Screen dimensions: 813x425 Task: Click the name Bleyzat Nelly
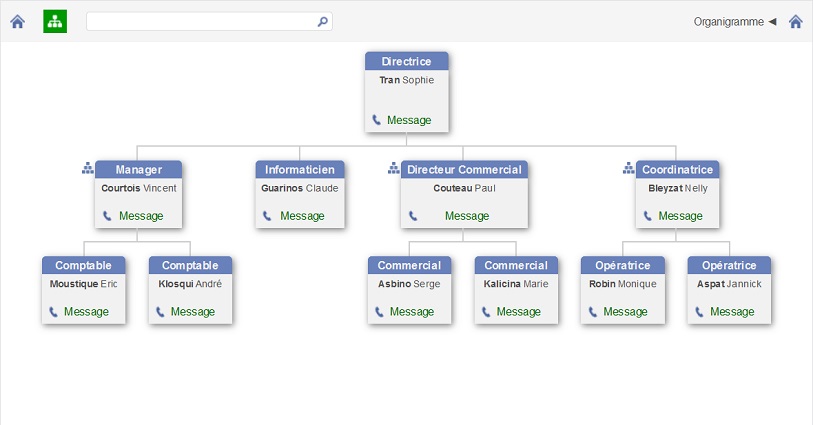tap(677, 188)
